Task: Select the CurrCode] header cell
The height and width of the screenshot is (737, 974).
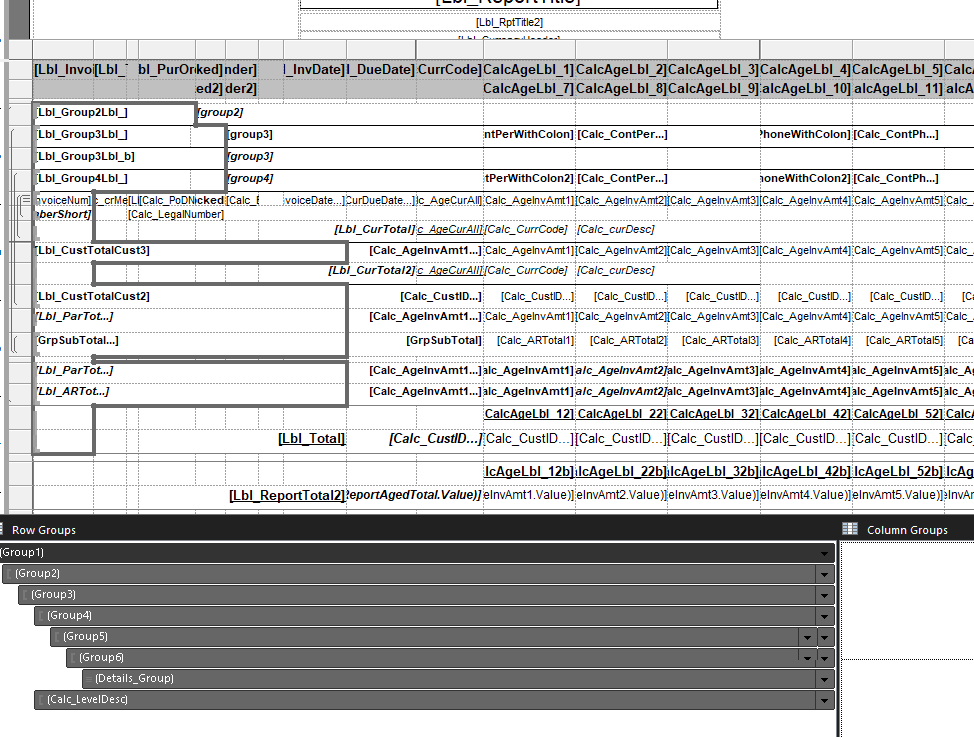Action: click(450, 70)
